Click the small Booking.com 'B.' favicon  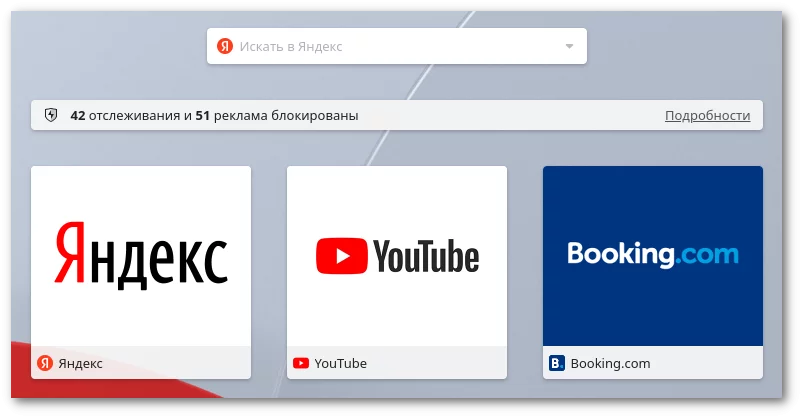coord(557,363)
